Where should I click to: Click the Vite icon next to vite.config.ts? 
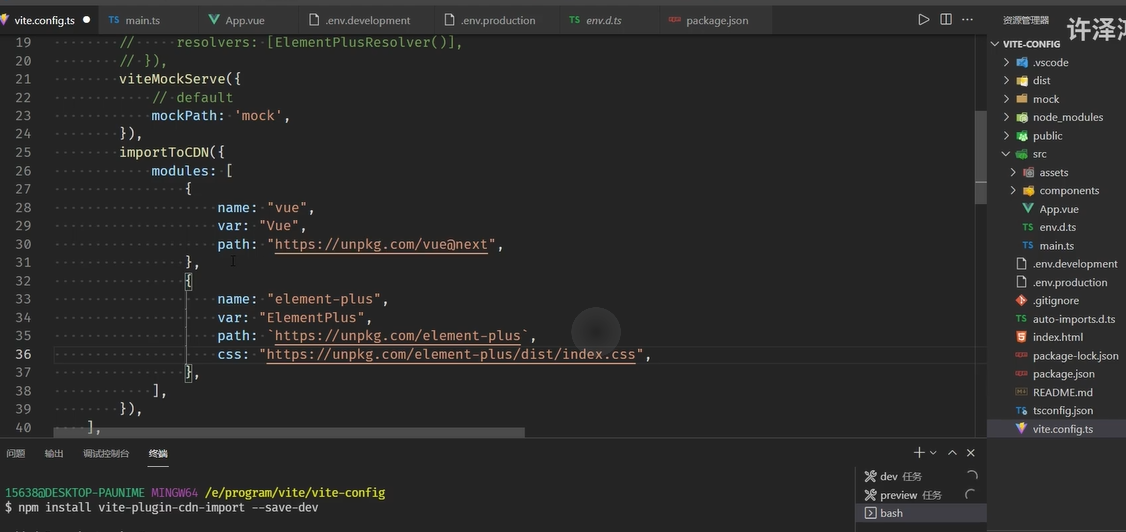click(x=1021, y=429)
